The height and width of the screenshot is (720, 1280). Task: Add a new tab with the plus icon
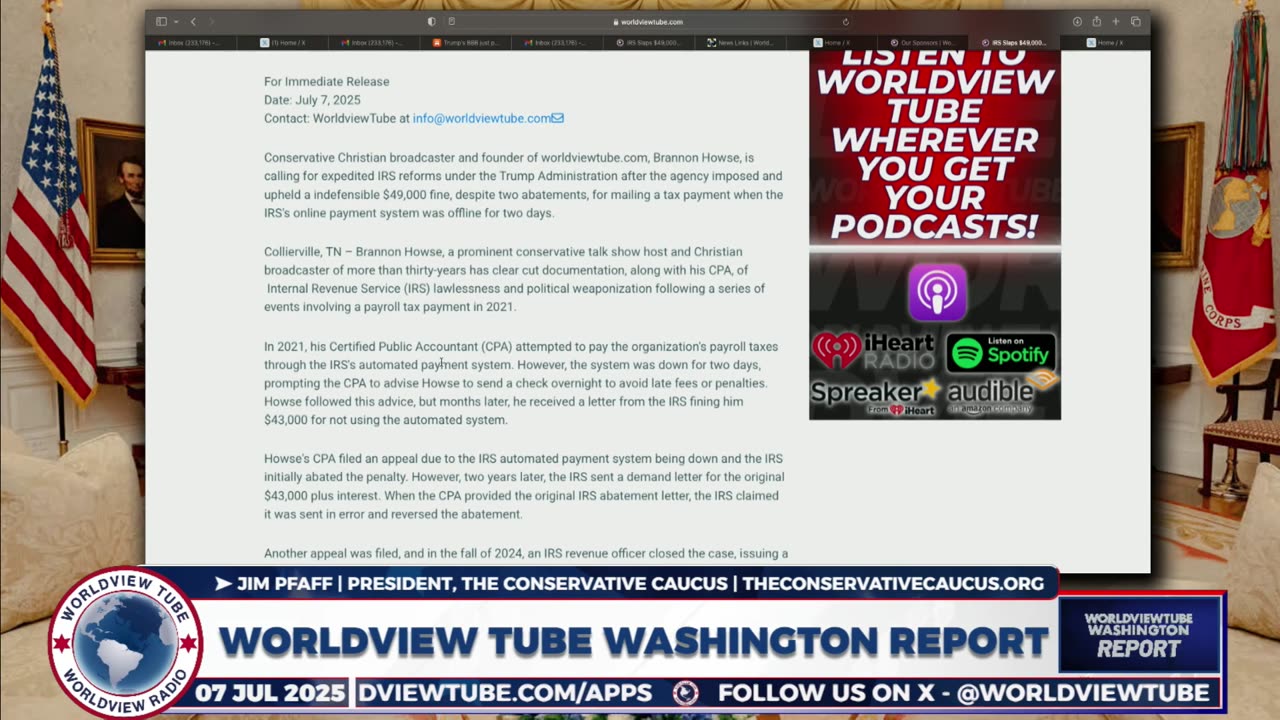(x=1116, y=21)
